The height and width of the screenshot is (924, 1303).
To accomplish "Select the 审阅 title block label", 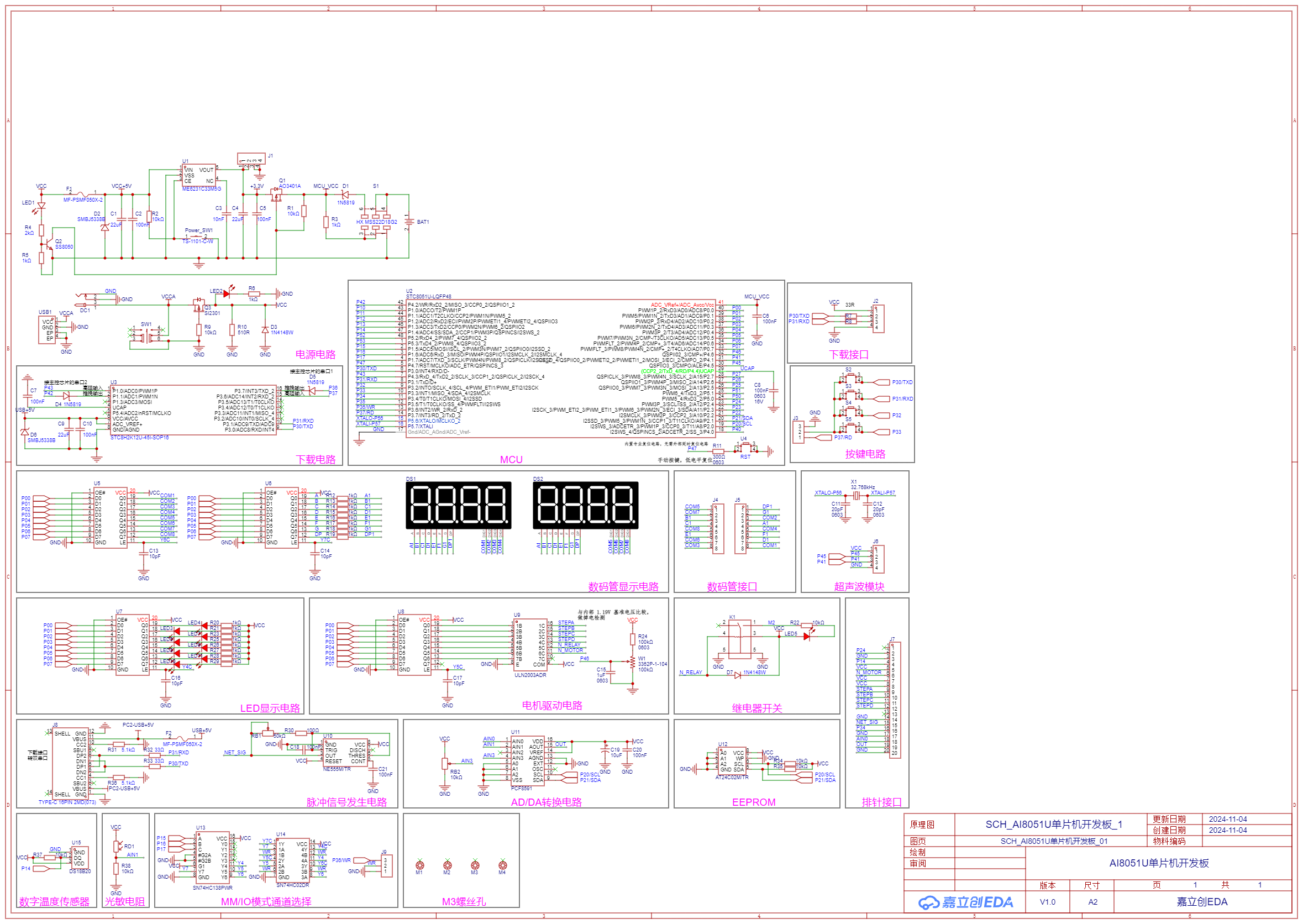I will click(917, 863).
